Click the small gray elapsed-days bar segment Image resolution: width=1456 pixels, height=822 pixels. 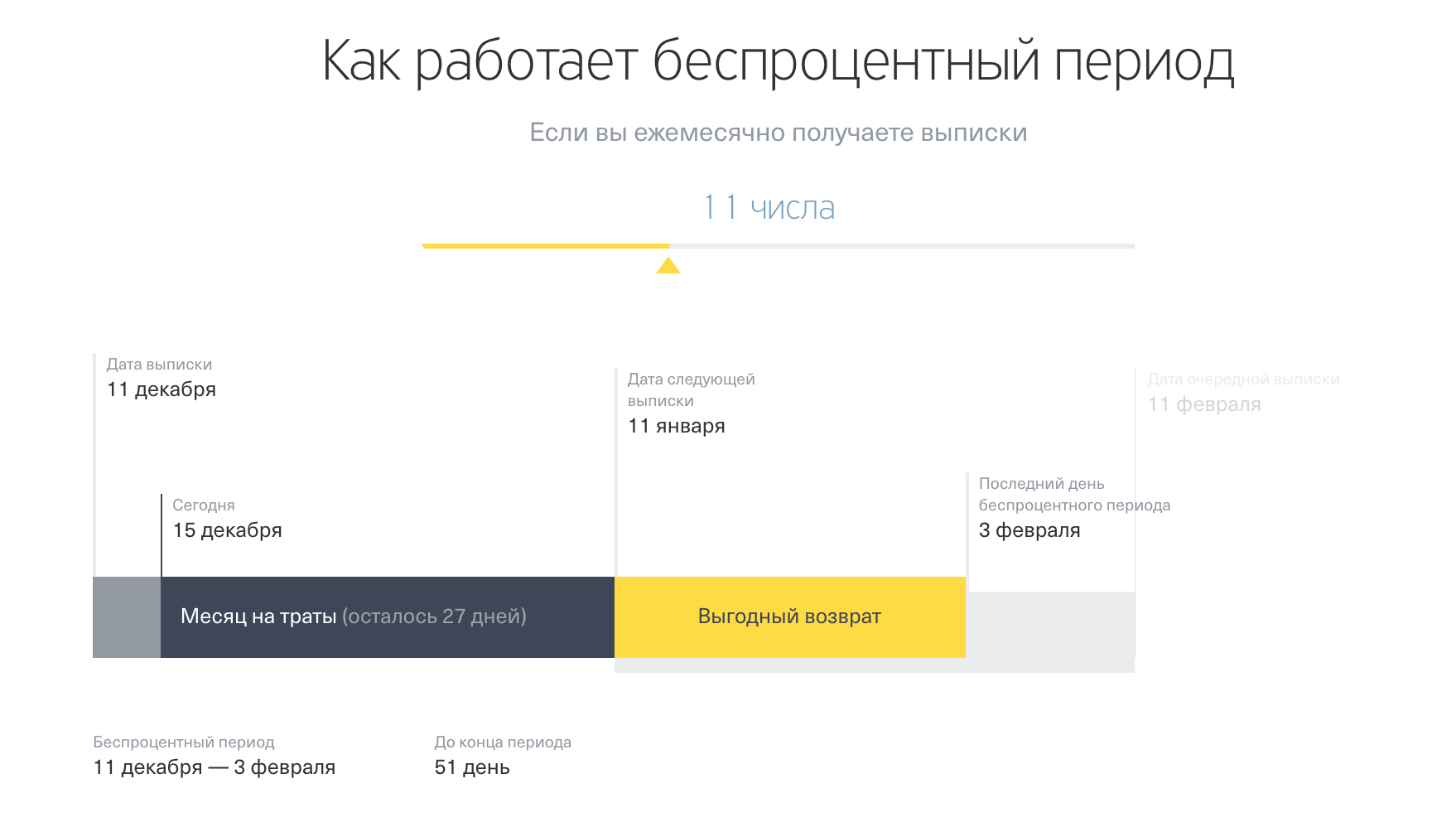pyautogui.click(x=126, y=617)
